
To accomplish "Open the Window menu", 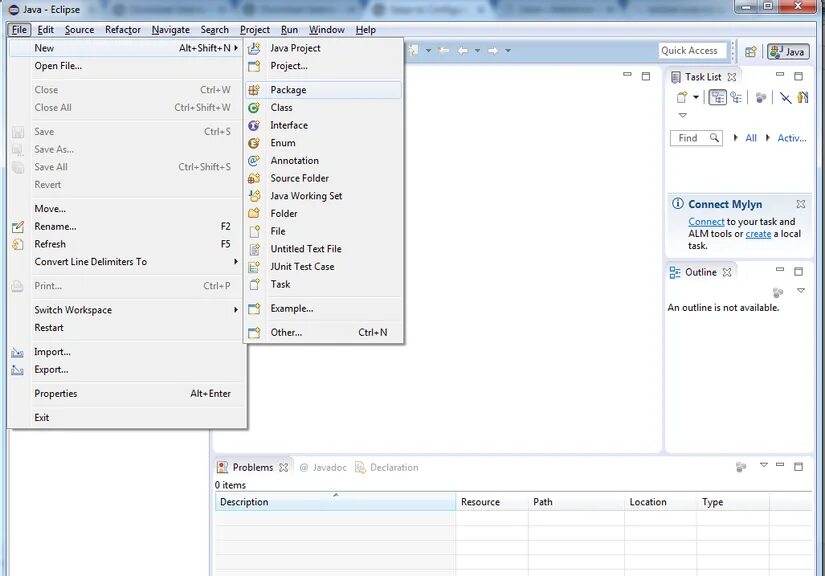I will (x=327, y=30).
